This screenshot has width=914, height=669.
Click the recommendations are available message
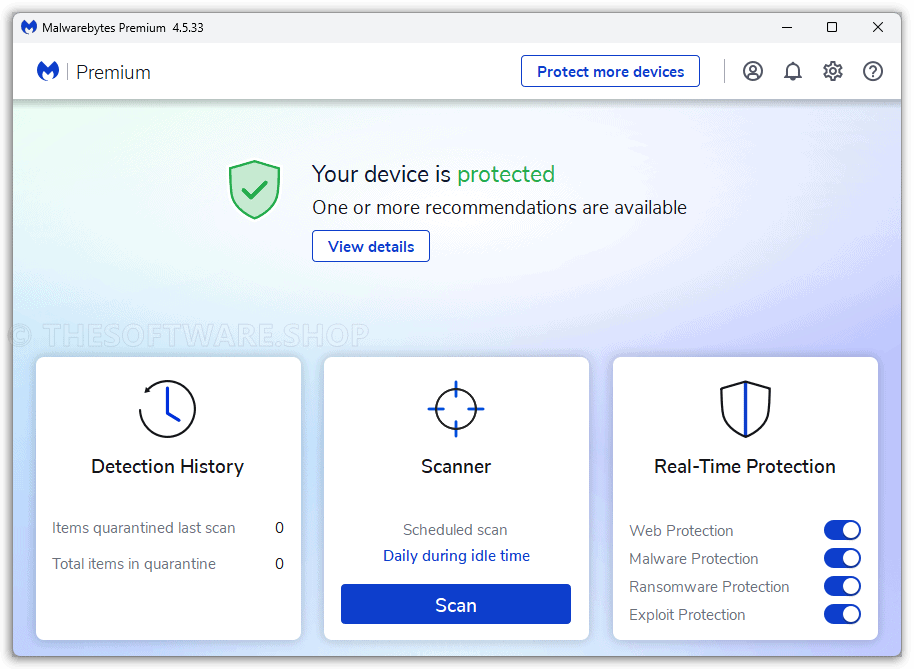(500, 207)
